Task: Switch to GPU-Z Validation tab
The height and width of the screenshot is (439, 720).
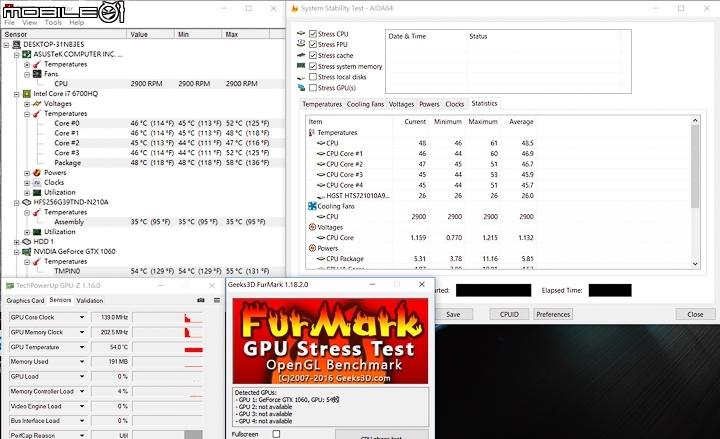Action: [90, 300]
